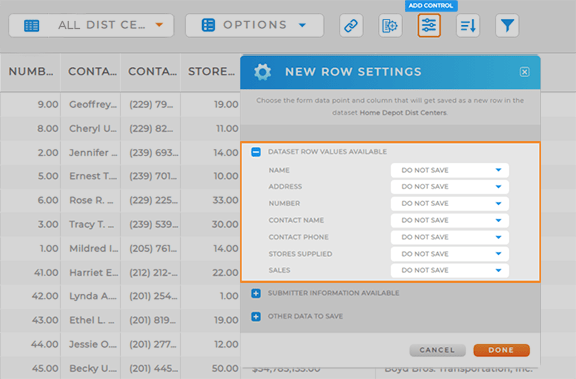Image resolution: width=576 pixels, height=379 pixels.
Task: Click the Cancel button
Action: coord(438,350)
